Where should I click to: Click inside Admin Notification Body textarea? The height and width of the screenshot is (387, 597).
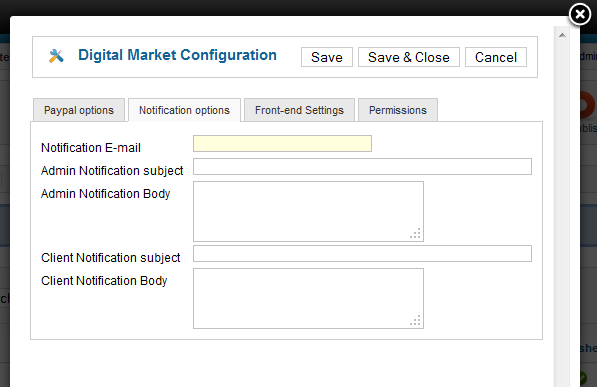308,211
